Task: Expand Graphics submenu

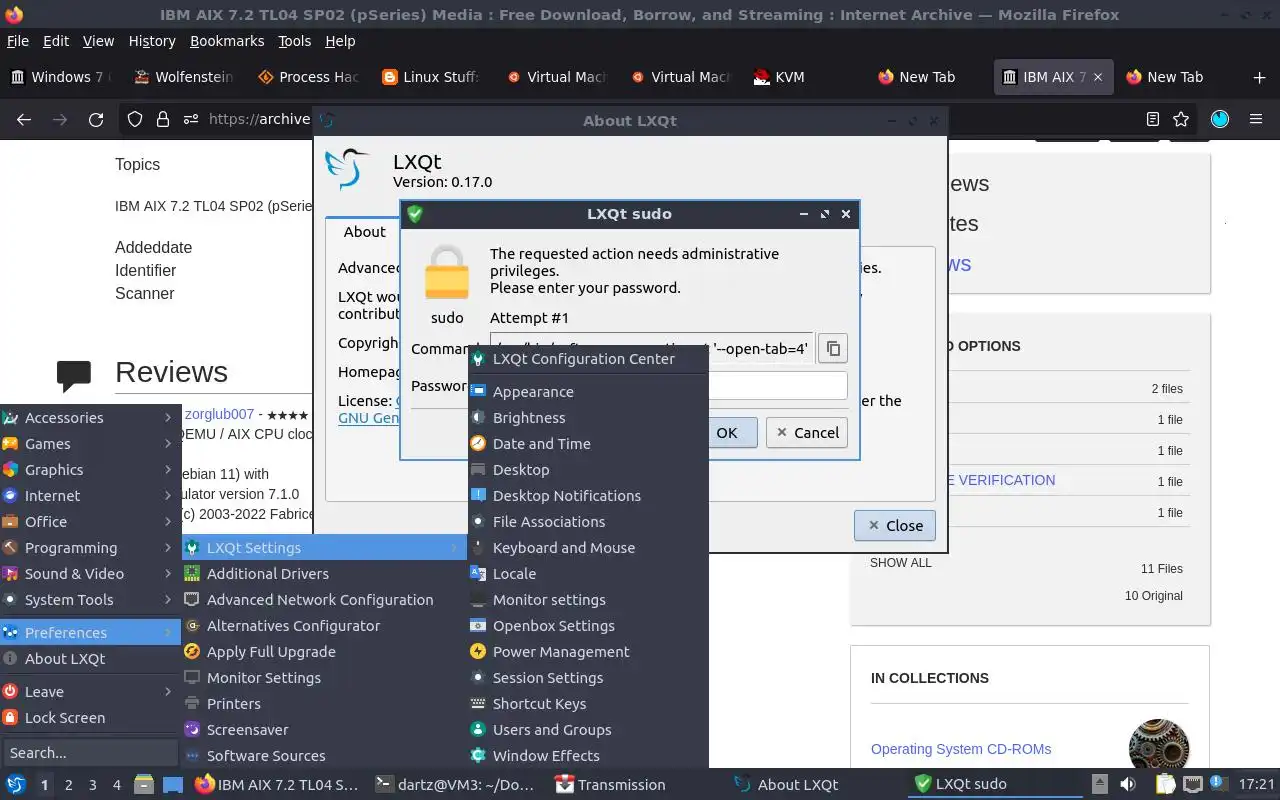Action: click(90, 470)
